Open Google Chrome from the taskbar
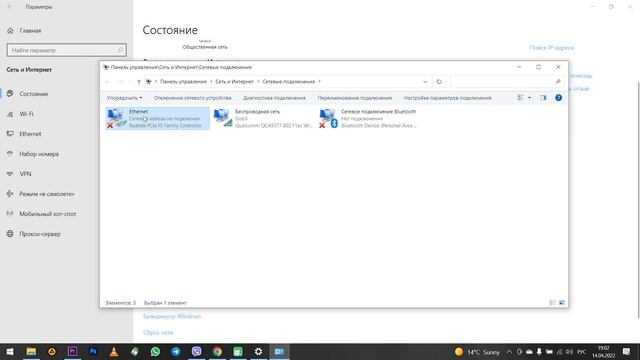 217,351
